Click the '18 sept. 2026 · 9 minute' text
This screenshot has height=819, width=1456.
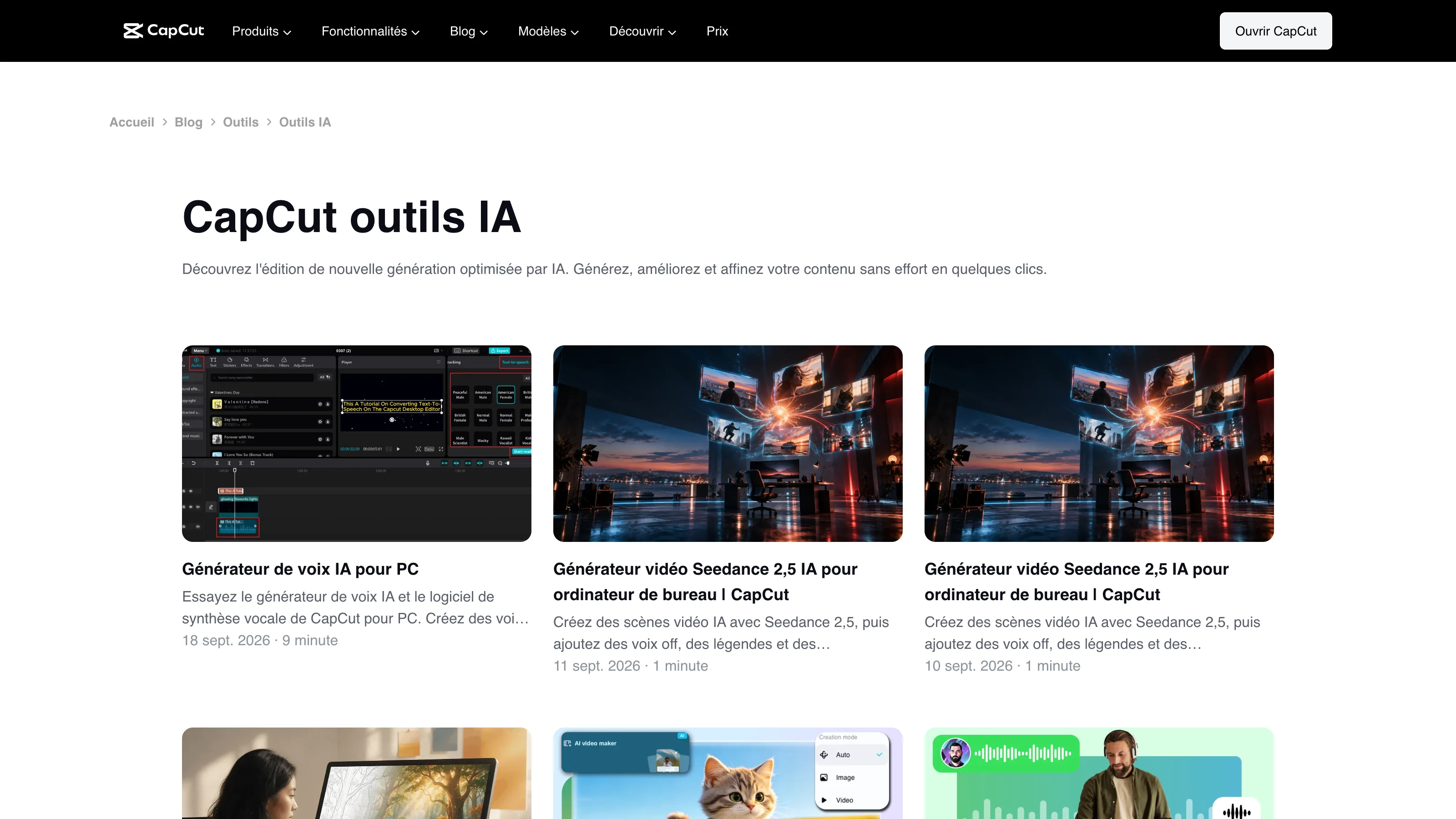(260, 640)
